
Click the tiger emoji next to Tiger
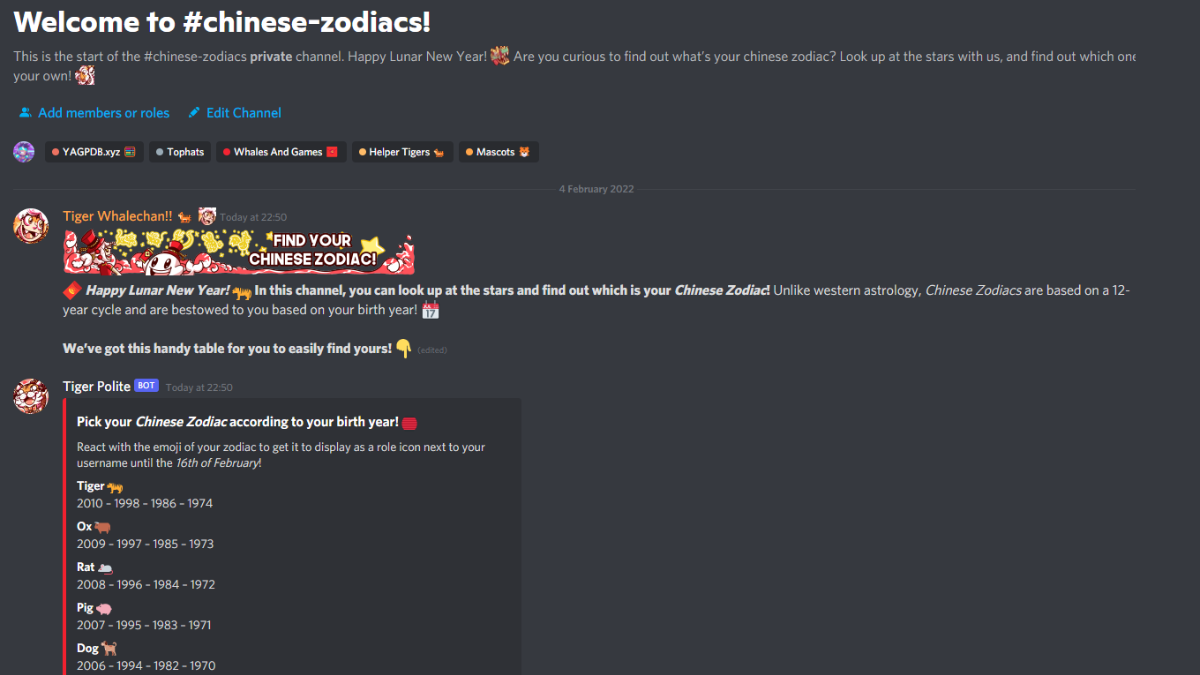click(x=115, y=486)
